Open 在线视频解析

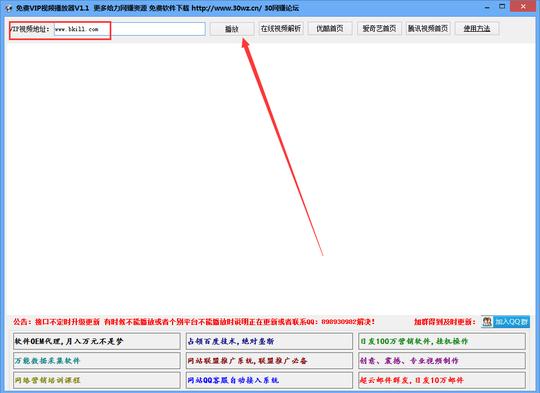281,29
